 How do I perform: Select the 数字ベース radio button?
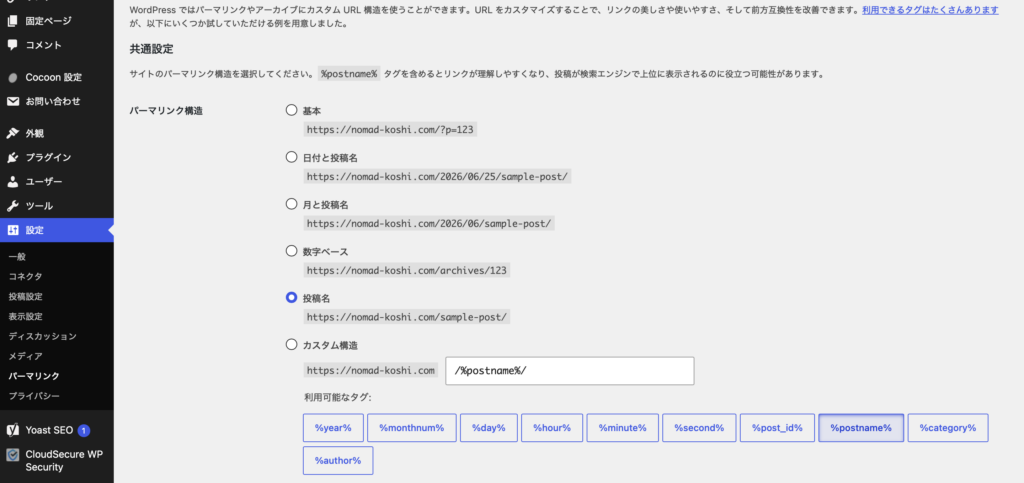click(x=291, y=251)
